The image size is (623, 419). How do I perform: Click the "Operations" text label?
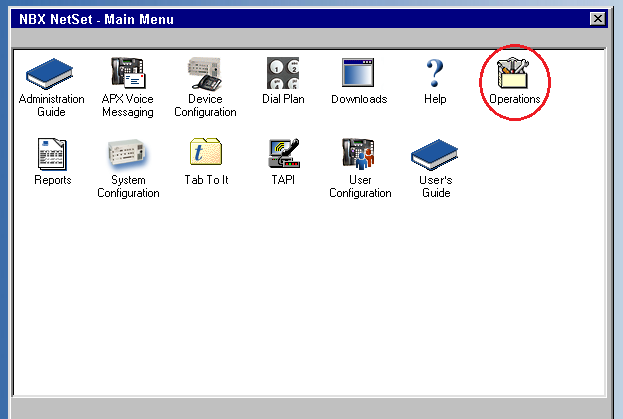point(515,100)
